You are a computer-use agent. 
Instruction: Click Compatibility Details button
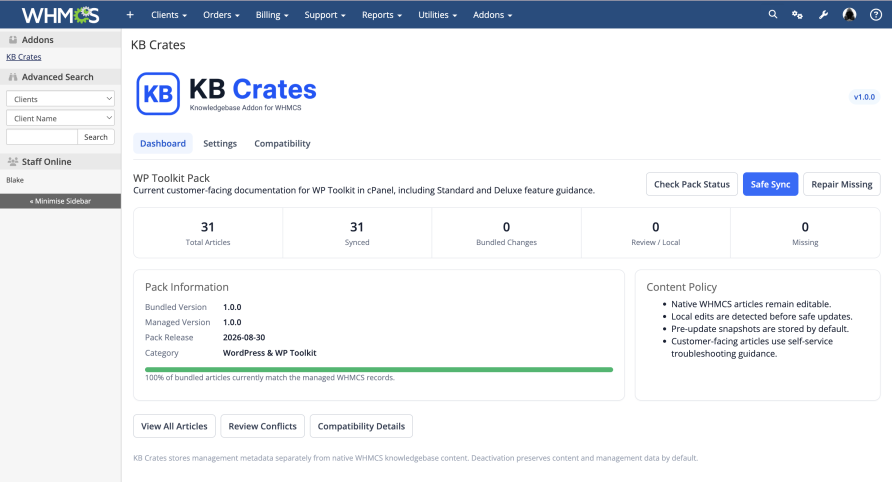tap(361, 426)
